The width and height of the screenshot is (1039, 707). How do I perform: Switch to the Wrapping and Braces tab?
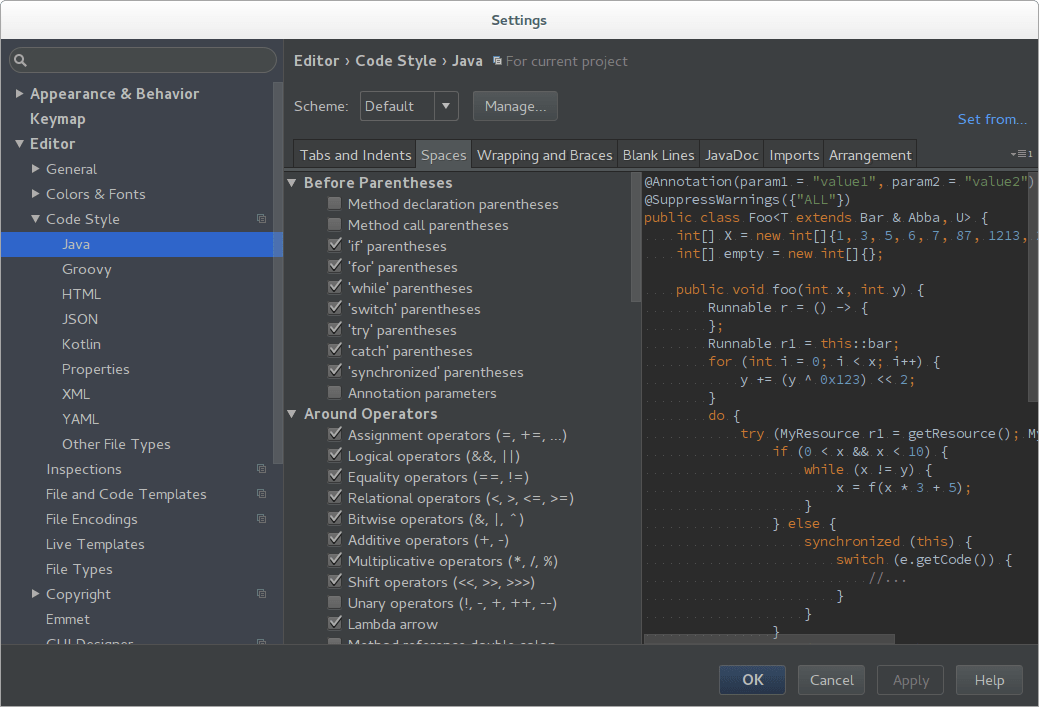(x=544, y=154)
